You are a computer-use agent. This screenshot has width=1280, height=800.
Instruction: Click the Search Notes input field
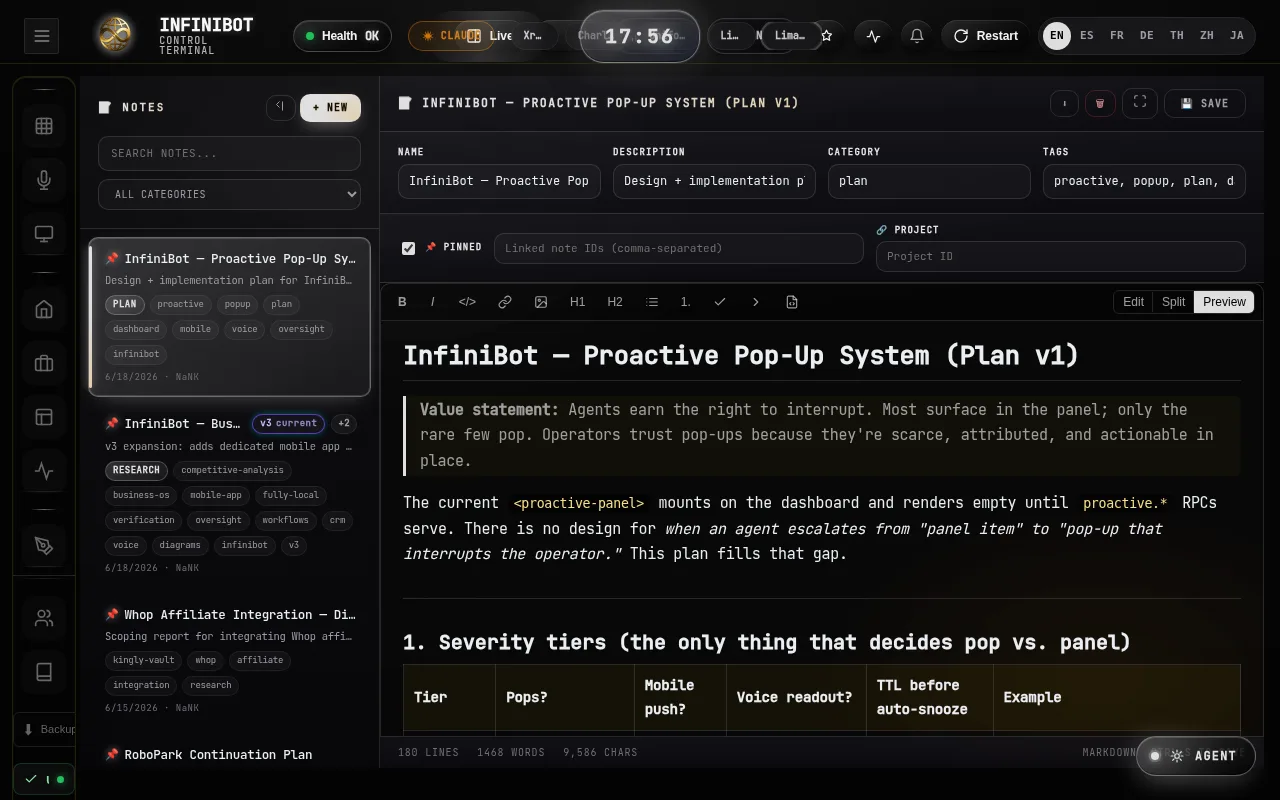[x=229, y=153]
